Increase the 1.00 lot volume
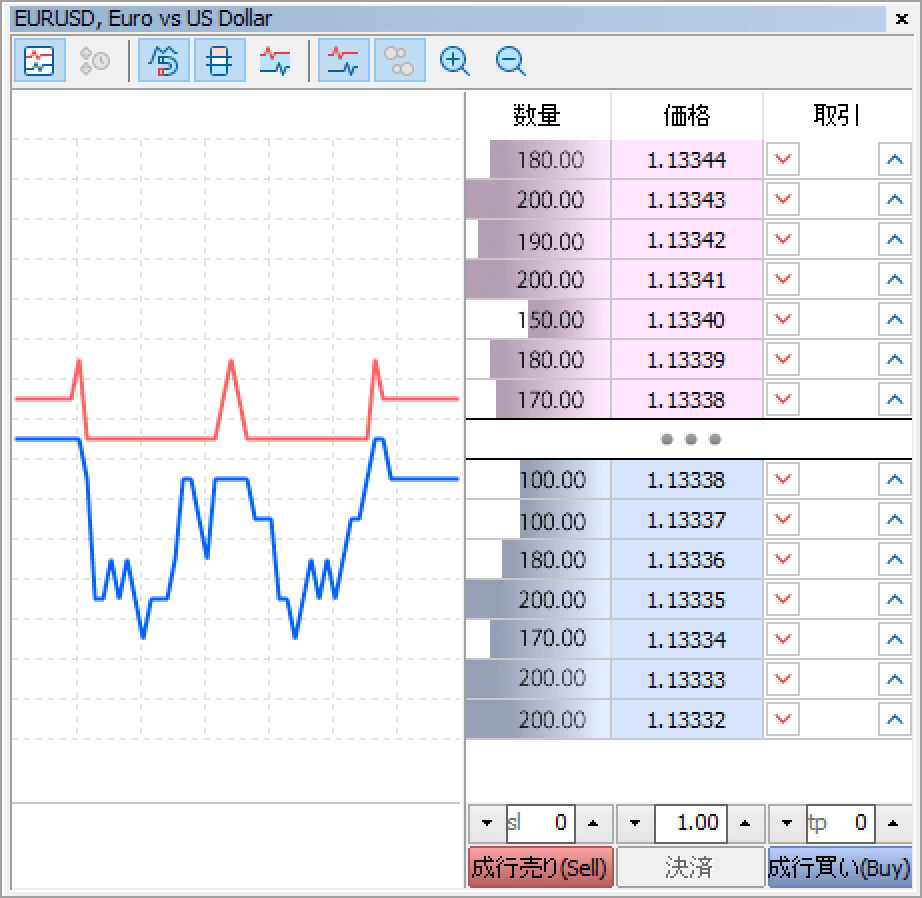Screen dimensions: 922x898 [745, 823]
